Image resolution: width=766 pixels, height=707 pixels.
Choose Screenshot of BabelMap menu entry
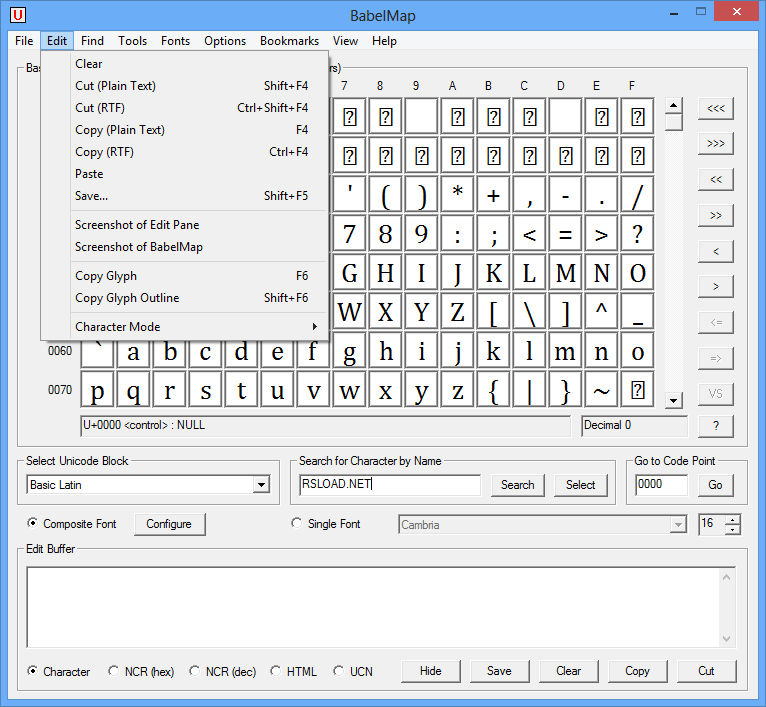point(198,247)
